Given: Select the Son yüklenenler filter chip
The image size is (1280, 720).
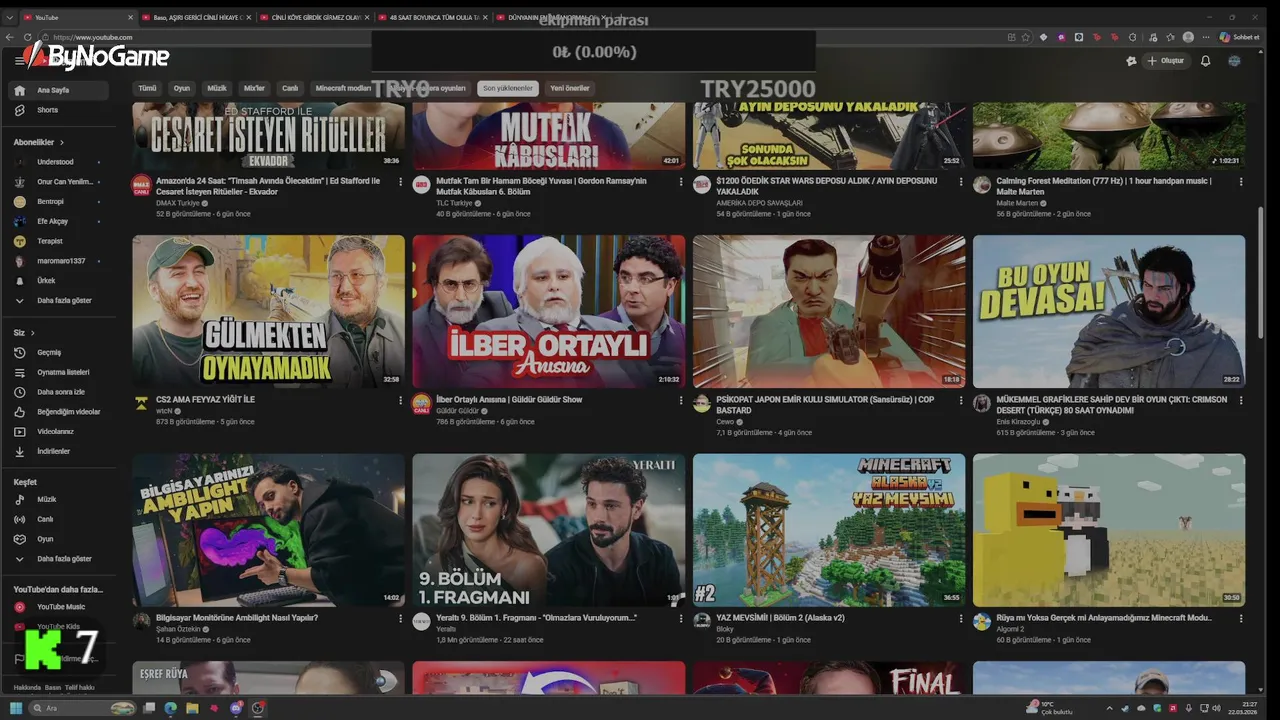Looking at the screenshot, I should pyautogui.click(x=508, y=88).
